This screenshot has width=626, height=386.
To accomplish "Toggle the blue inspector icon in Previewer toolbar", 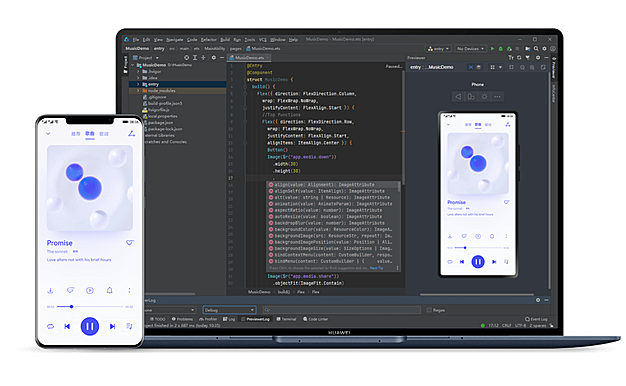I will coord(471,67).
